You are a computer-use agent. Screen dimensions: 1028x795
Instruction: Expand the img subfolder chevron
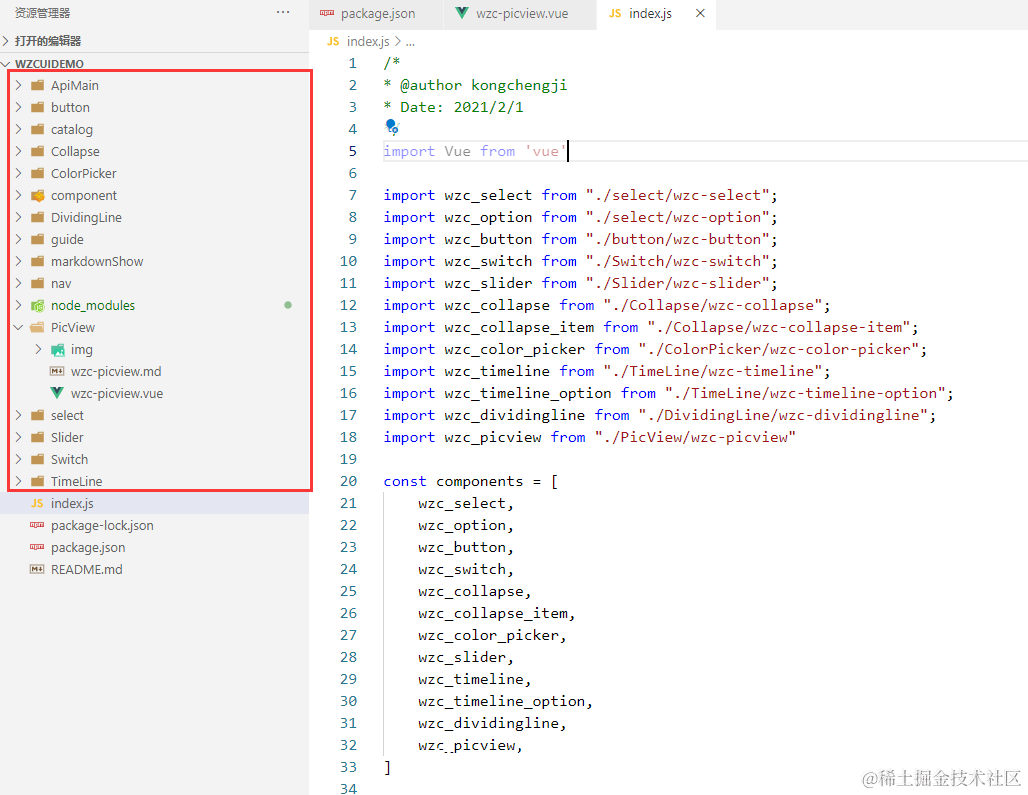[x=38, y=349]
